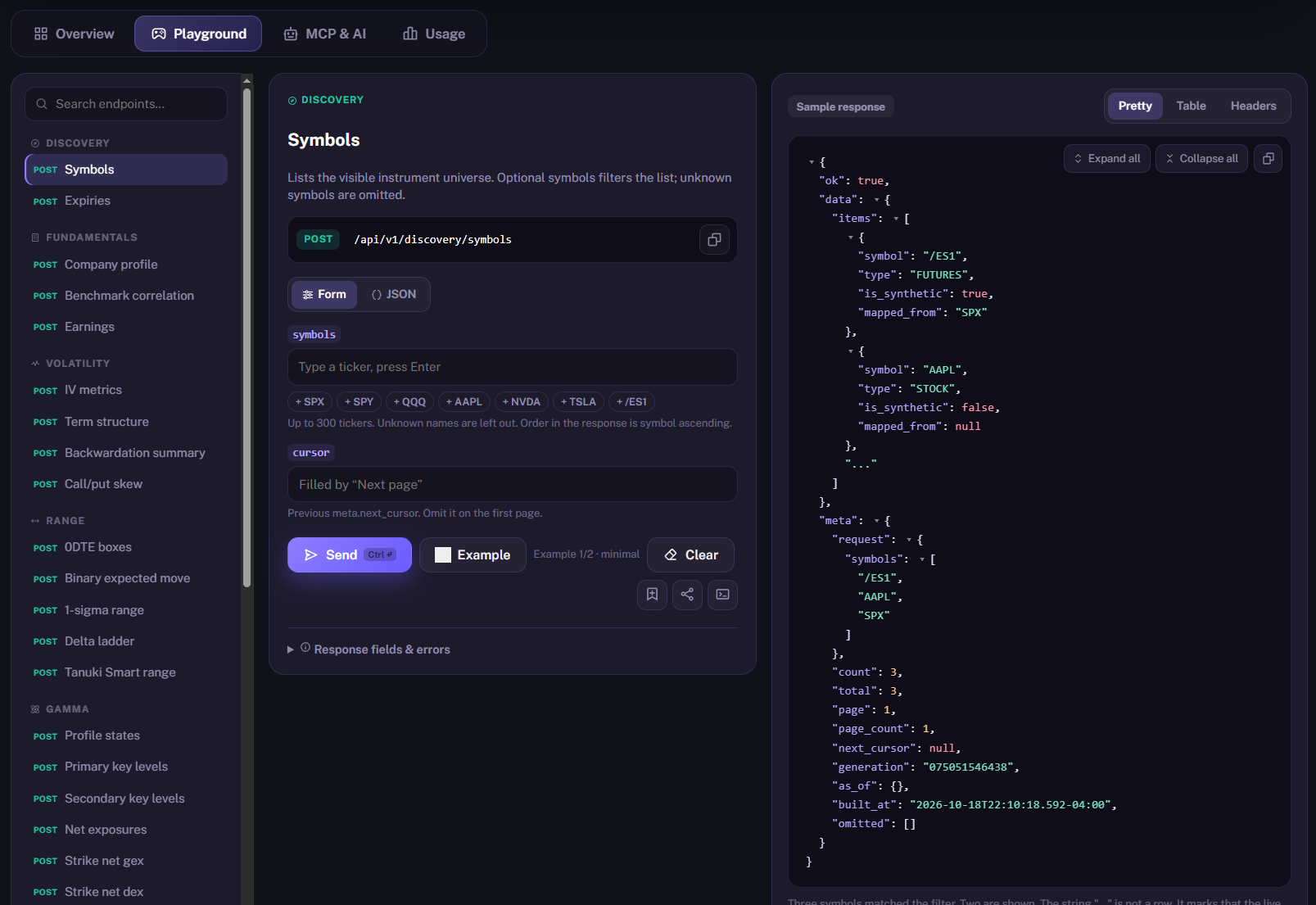Copy the sample response JSON

pos(1268,159)
